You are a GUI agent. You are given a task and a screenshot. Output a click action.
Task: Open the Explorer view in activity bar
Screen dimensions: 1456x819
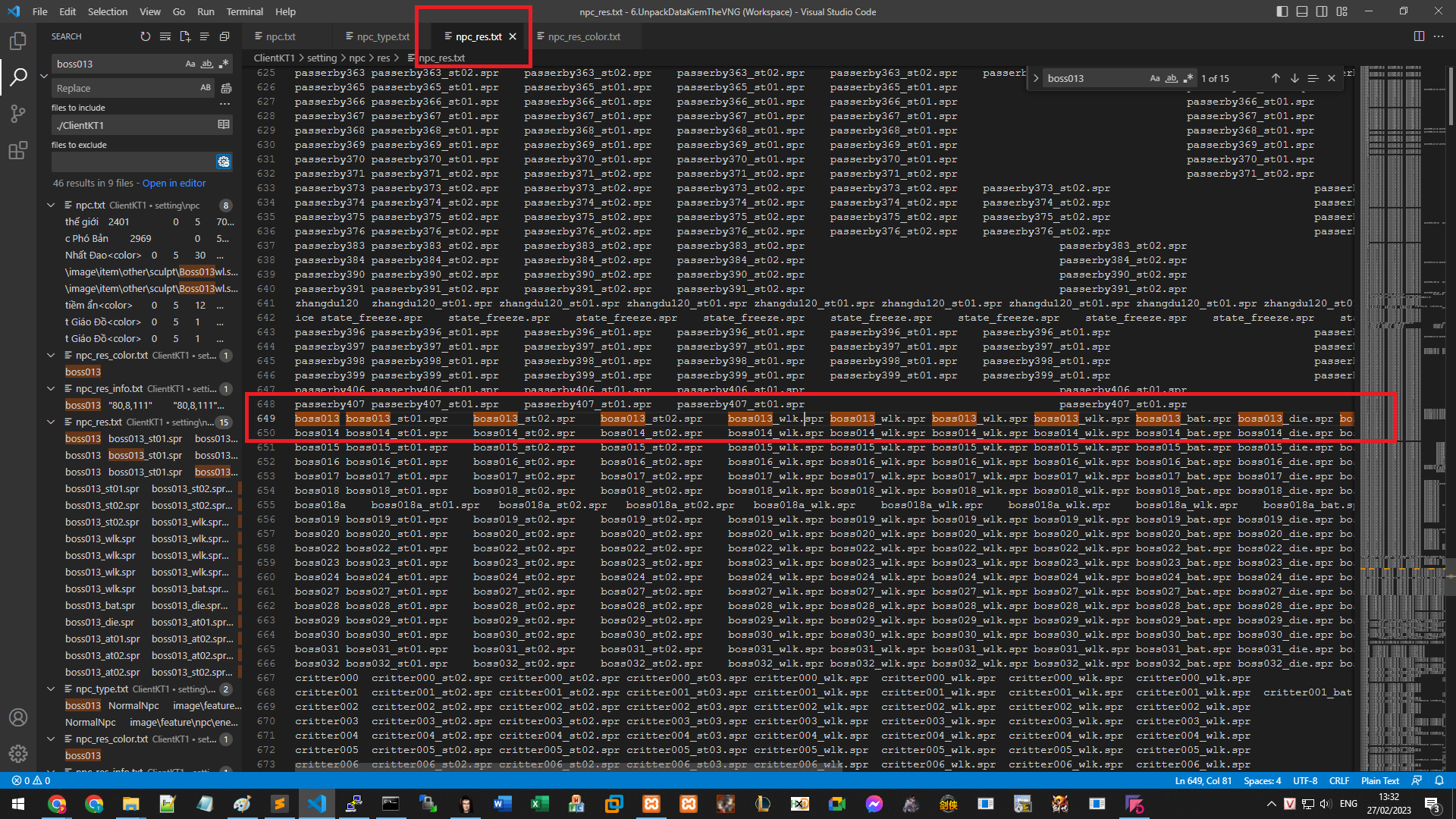point(18,41)
